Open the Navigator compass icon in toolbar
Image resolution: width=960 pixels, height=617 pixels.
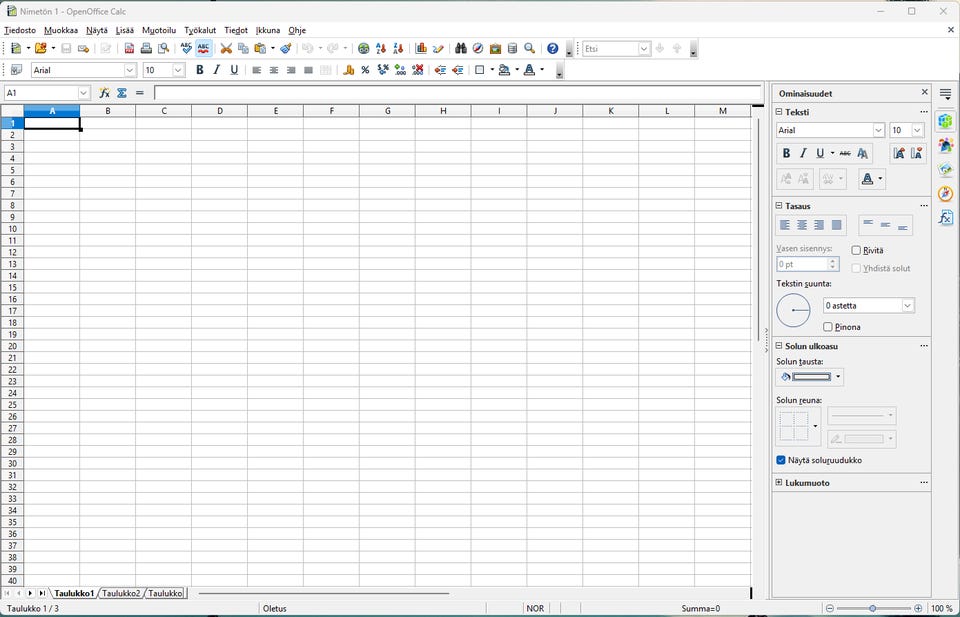pos(478,48)
